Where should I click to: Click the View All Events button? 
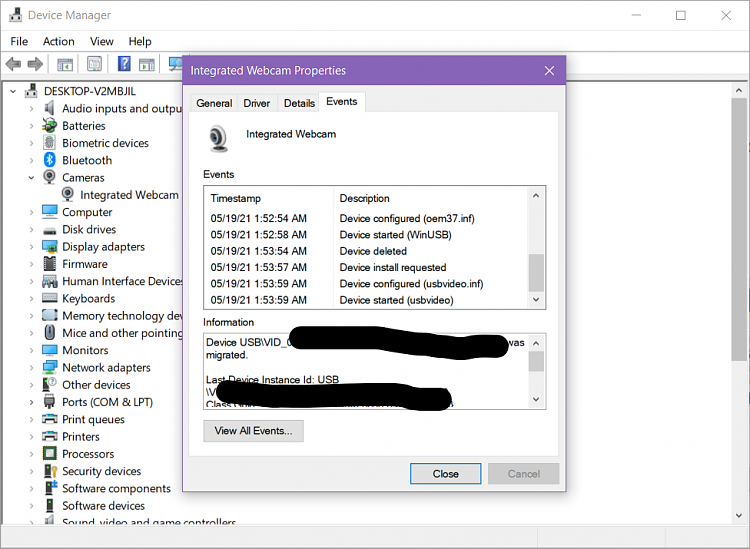click(253, 431)
